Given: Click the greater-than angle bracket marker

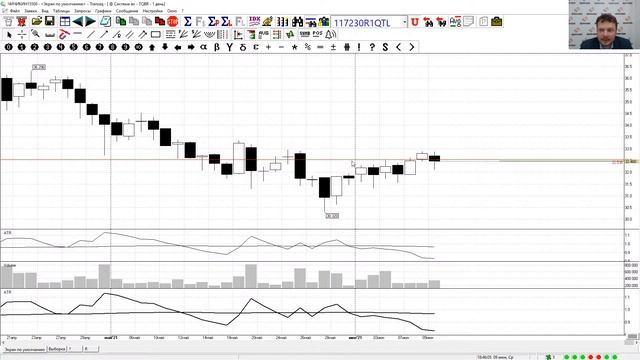Looking at the screenshot, I should click(411, 47).
